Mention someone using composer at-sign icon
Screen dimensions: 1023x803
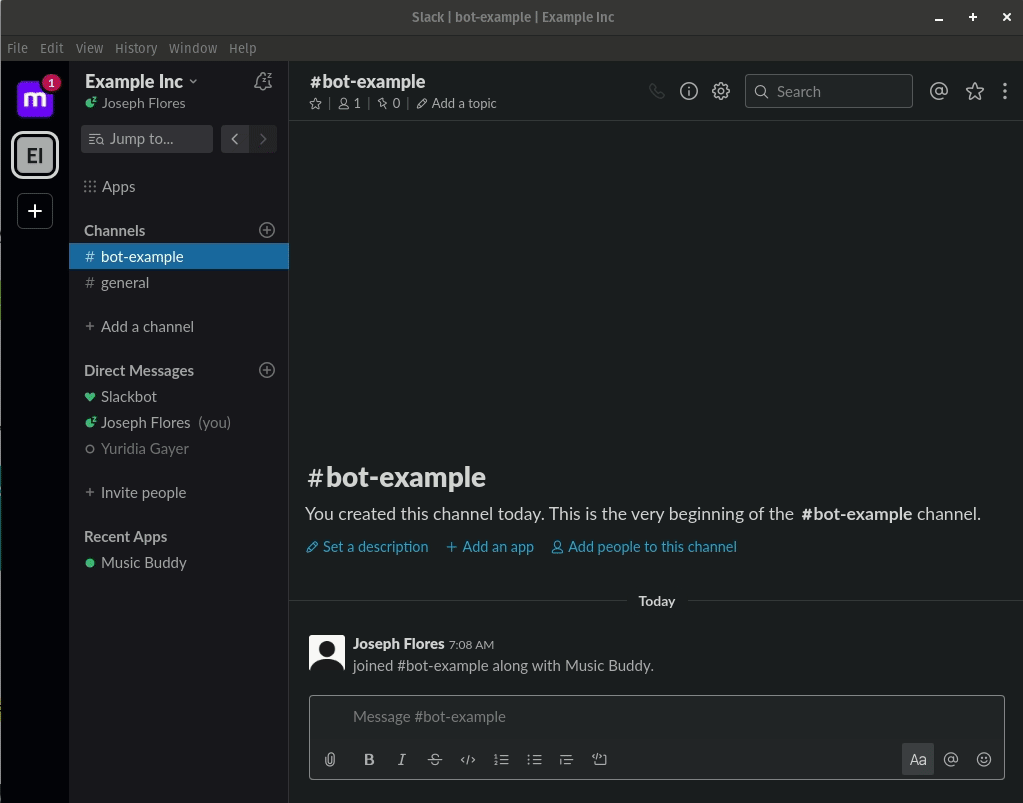click(951, 759)
